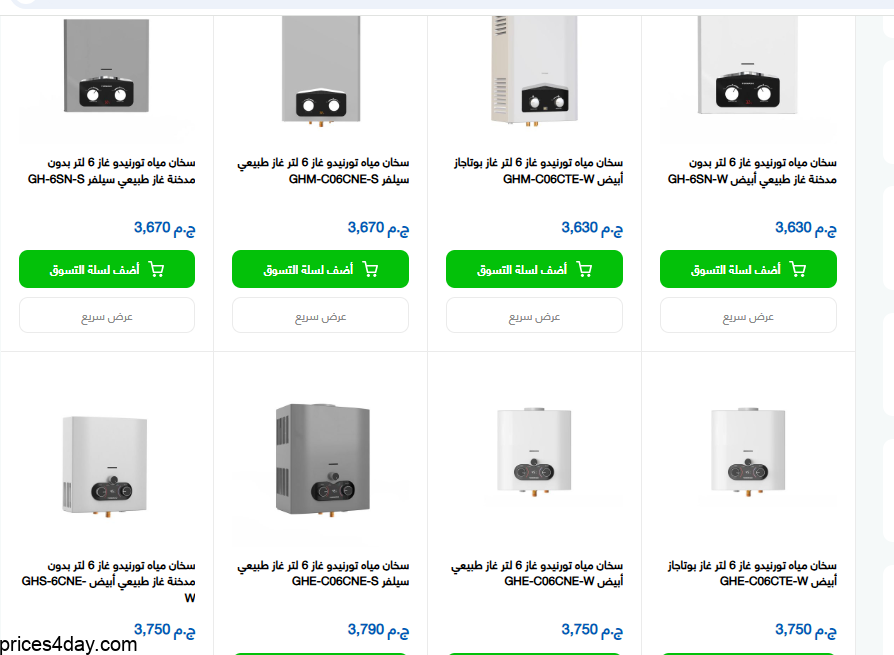Image resolution: width=894 pixels, height=655 pixels.
Task: Add GHM-C06CTE-W white heater to cart
Action: click(534, 269)
